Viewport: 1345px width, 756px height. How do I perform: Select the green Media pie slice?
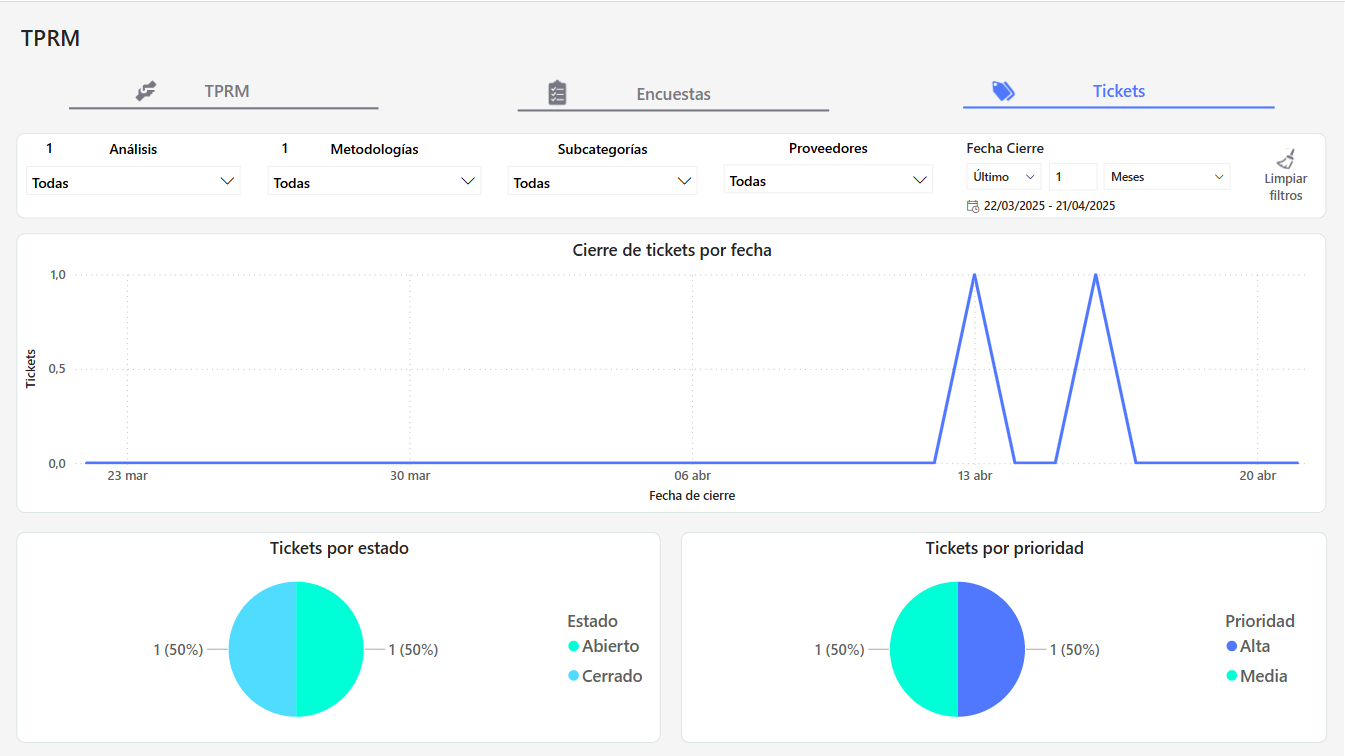click(924, 650)
